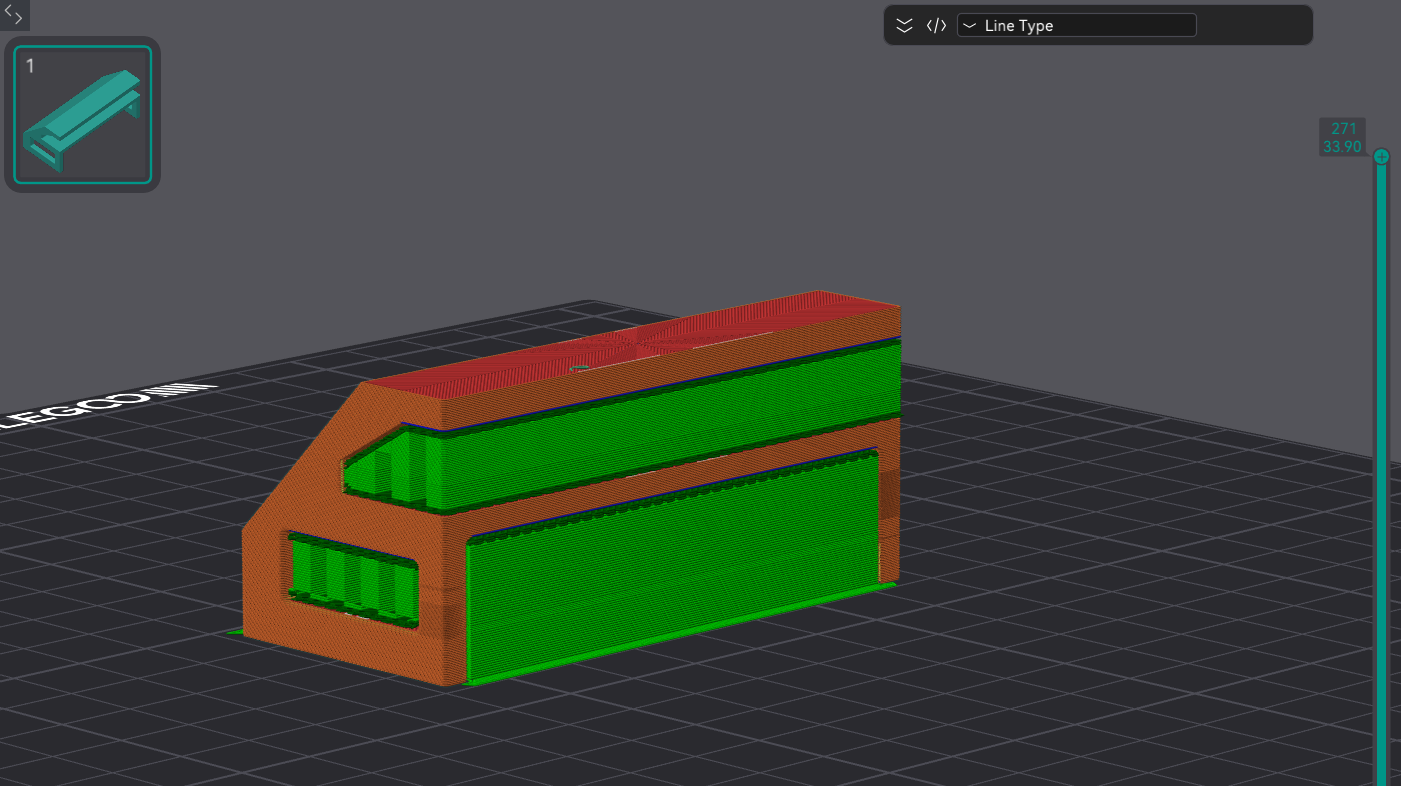1401x786 pixels.
Task: Click the layer slider top handle
Action: pyautogui.click(x=1381, y=156)
